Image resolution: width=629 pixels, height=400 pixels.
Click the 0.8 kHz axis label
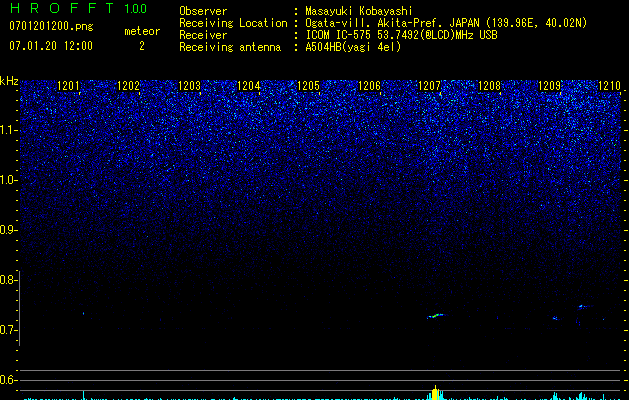point(8,280)
